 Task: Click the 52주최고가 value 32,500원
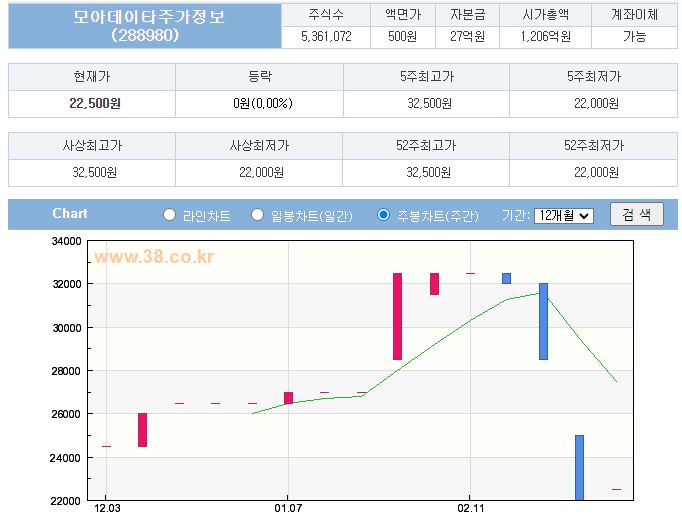[x=428, y=173]
